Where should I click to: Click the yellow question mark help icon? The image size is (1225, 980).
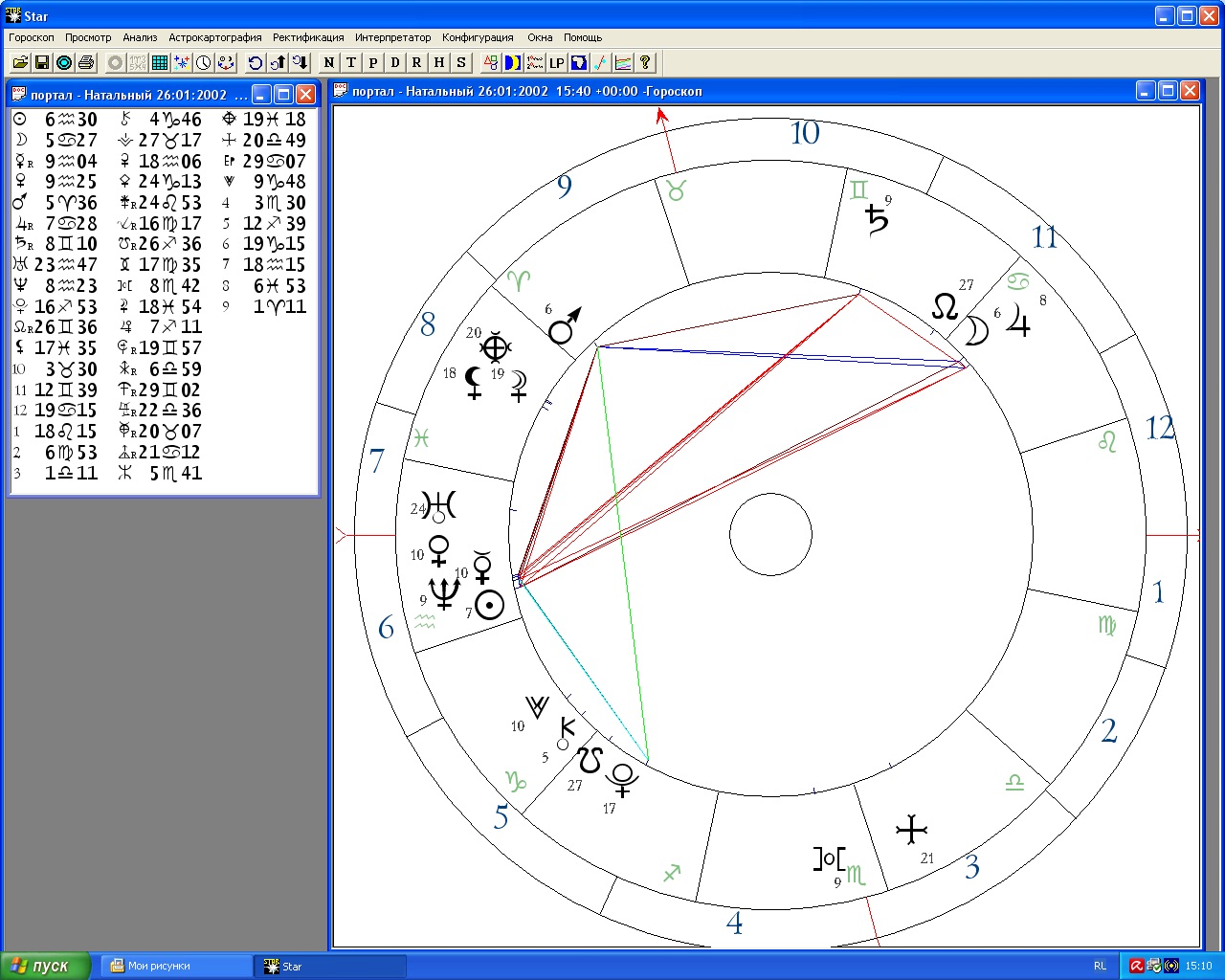pyautogui.click(x=645, y=63)
